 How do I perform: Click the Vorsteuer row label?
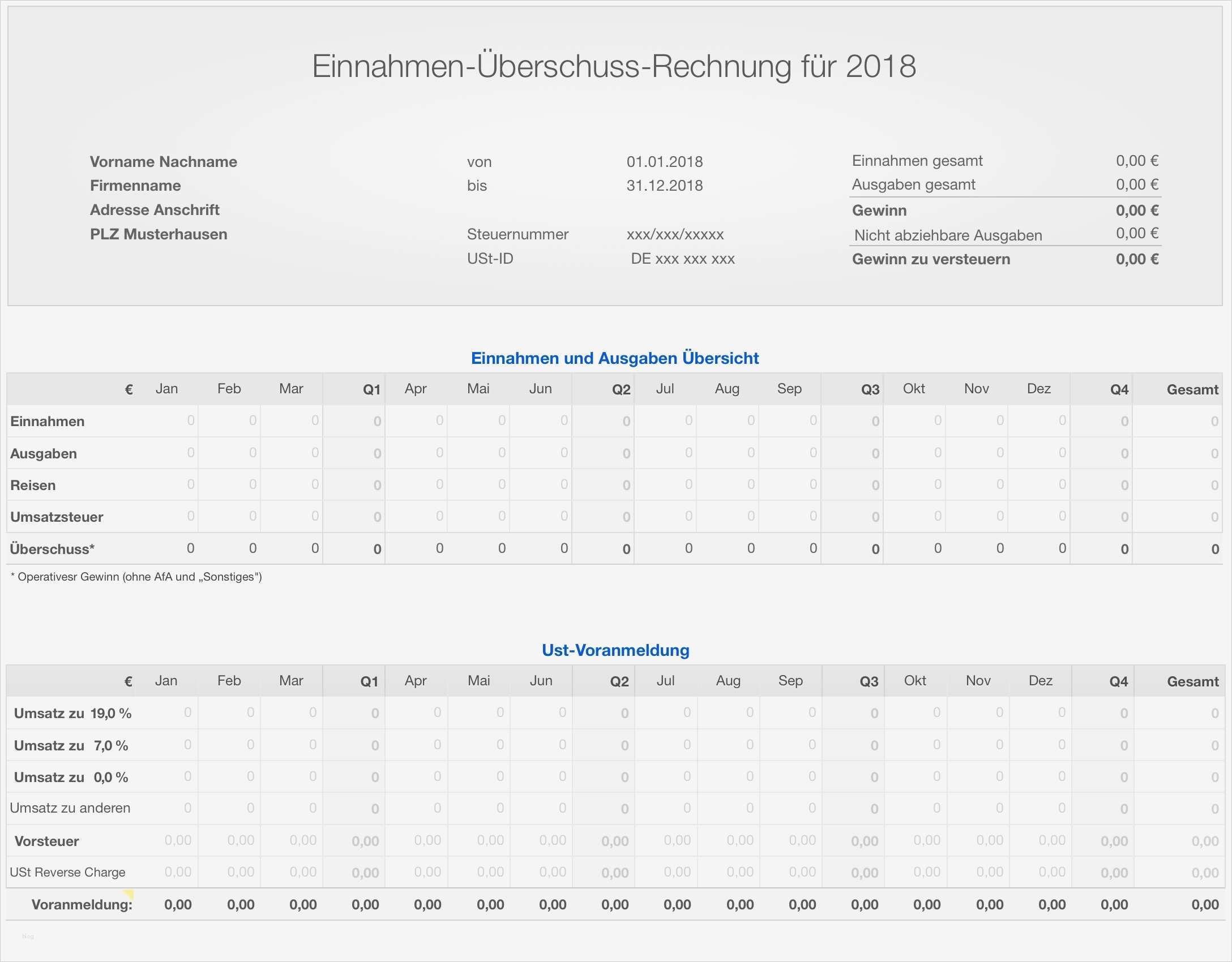coord(46,841)
